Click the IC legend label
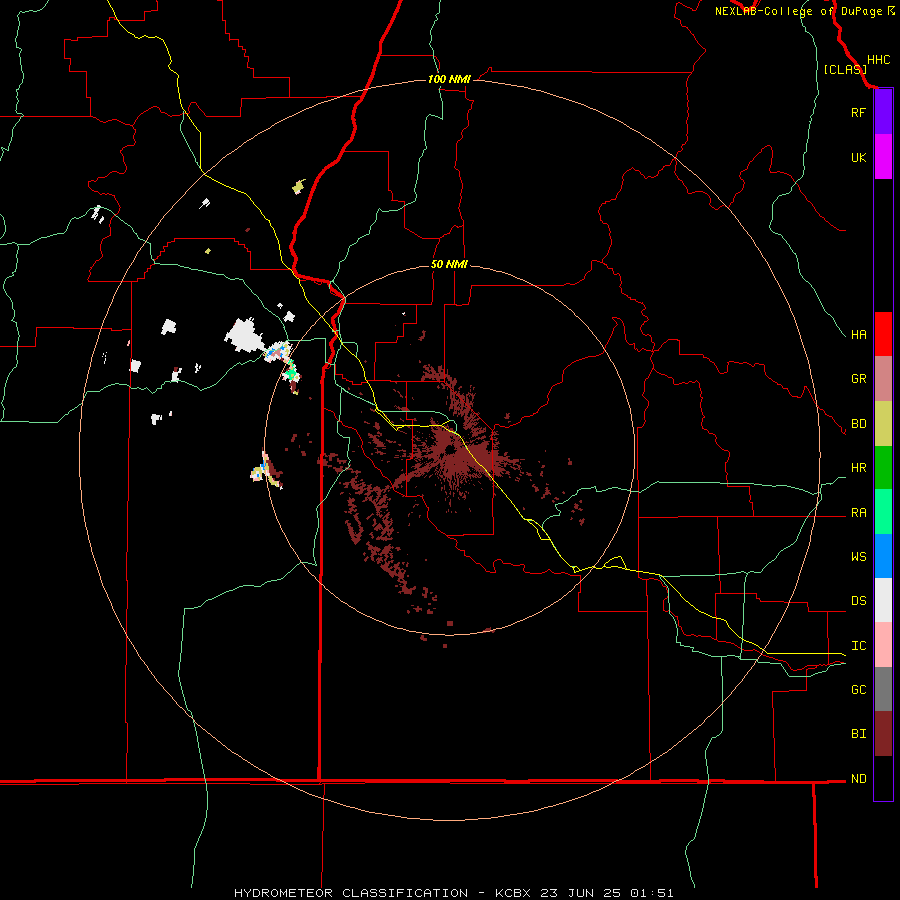This screenshot has width=900, height=900. (x=858, y=646)
